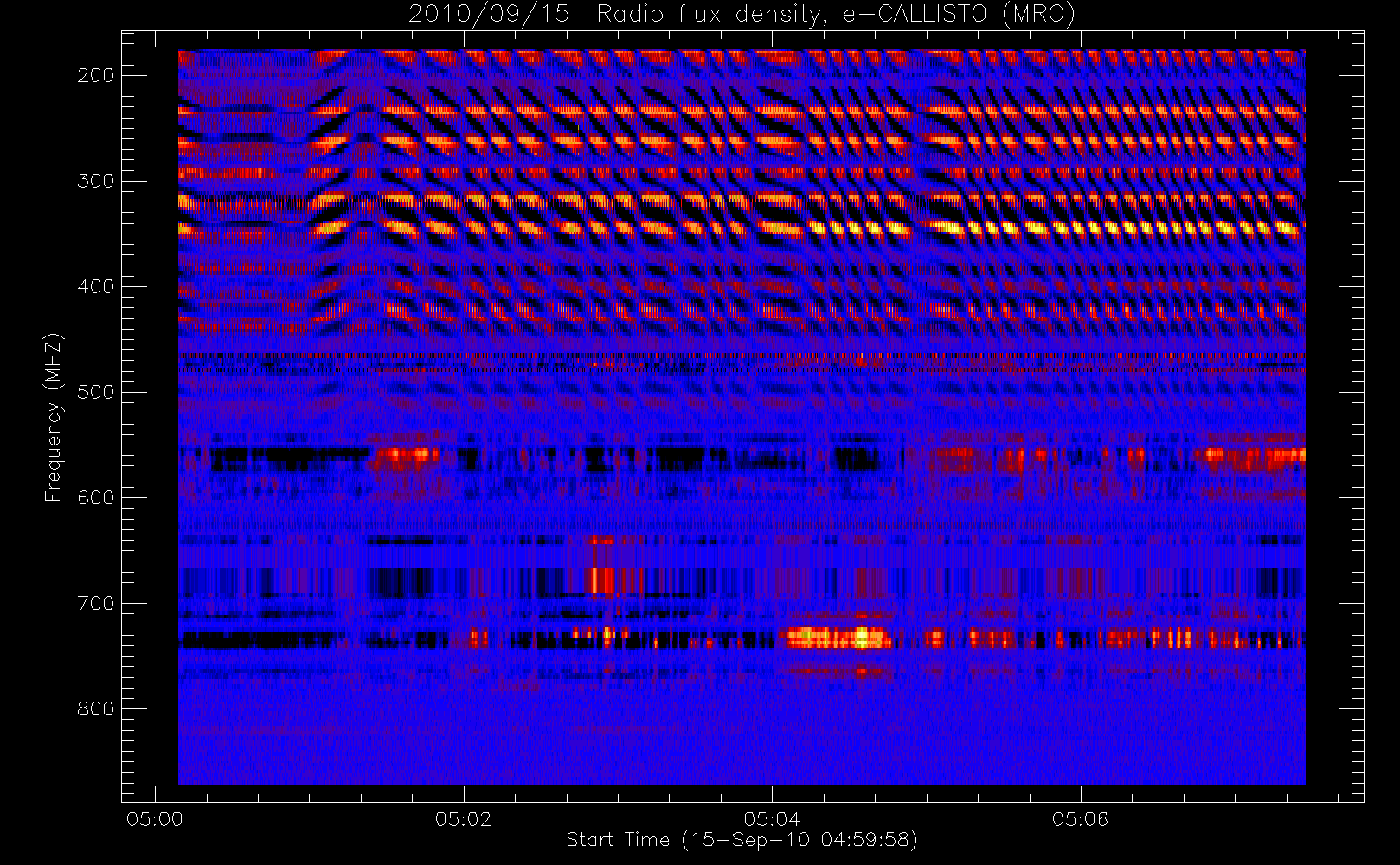
Task: Click the red burst near 680 MHz at 05:03
Action: 601,580
